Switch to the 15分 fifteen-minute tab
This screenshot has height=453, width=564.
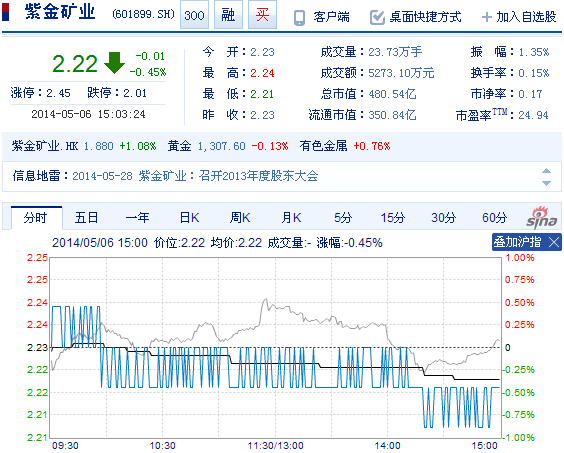click(x=393, y=218)
